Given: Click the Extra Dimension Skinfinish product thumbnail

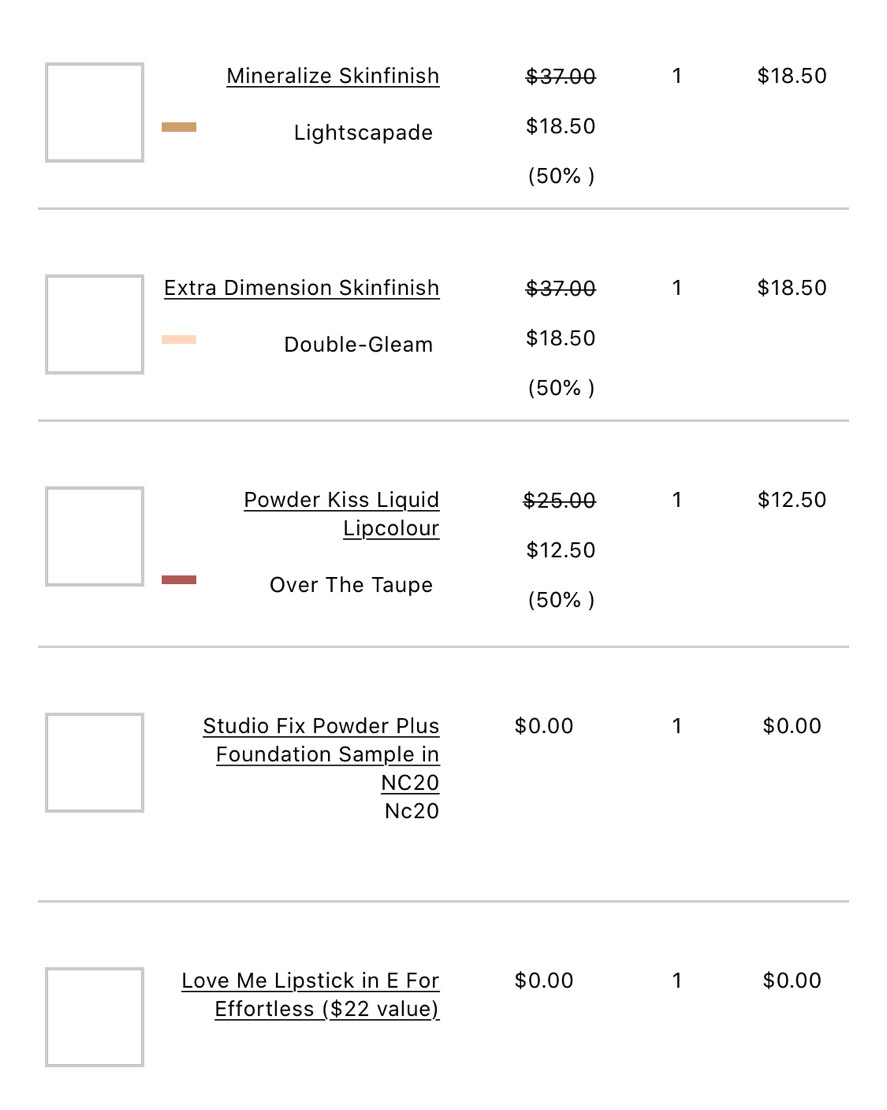Looking at the screenshot, I should click(94, 324).
